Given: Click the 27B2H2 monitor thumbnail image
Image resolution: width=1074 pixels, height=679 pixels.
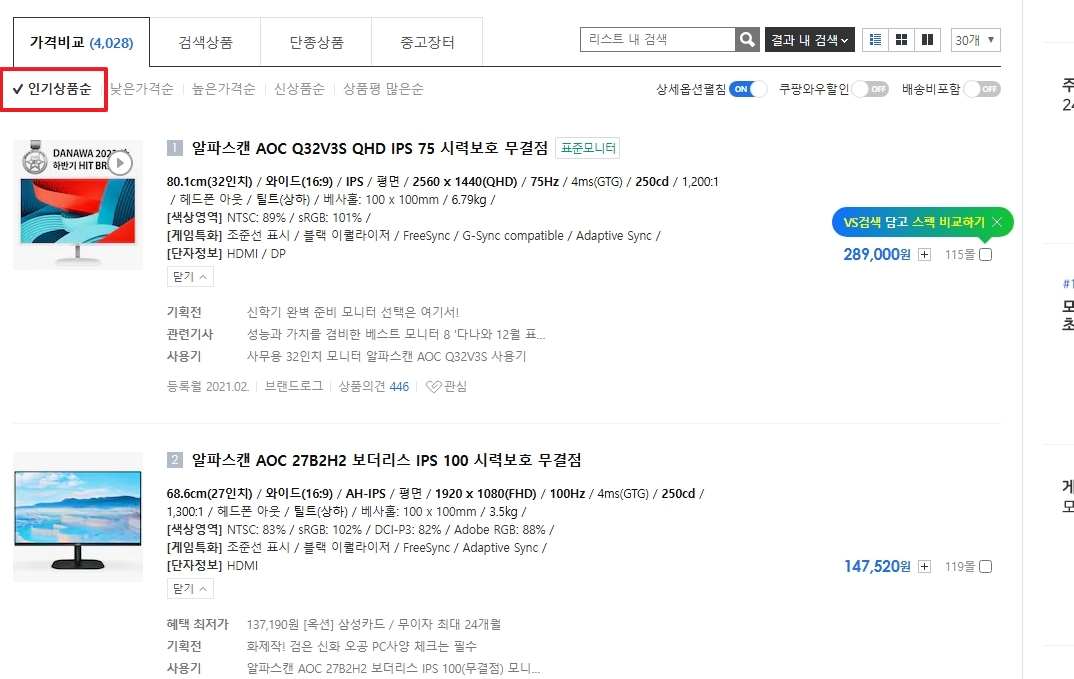Looking at the screenshot, I should click(x=78, y=517).
